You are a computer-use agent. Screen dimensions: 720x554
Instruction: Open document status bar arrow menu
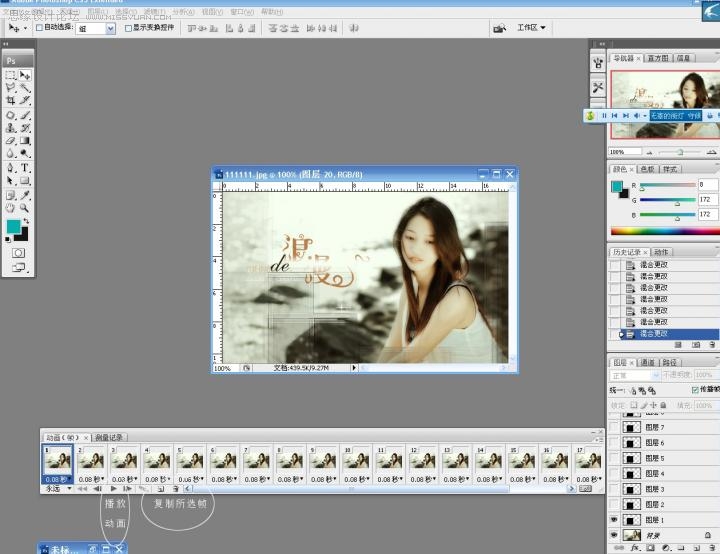coord(354,368)
